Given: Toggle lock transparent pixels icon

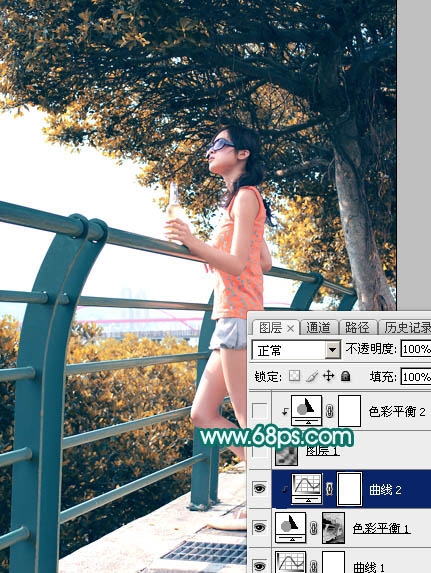Looking at the screenshot, I should pos(294,376).
